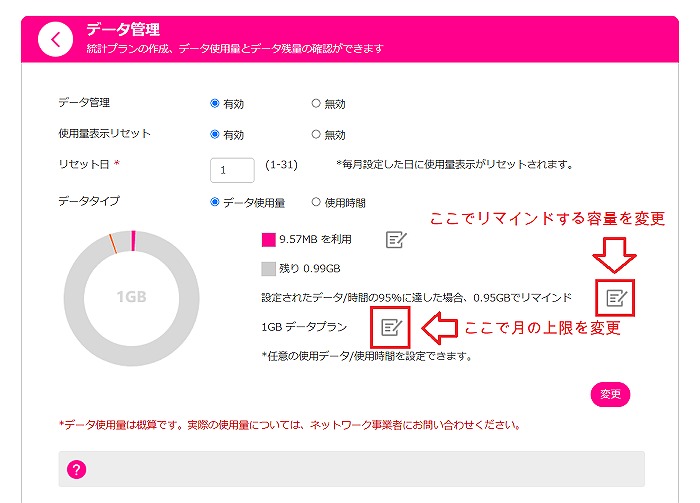Click the (1-31) range hint
This screenshot has height=503, width=700.
(281, 165)
